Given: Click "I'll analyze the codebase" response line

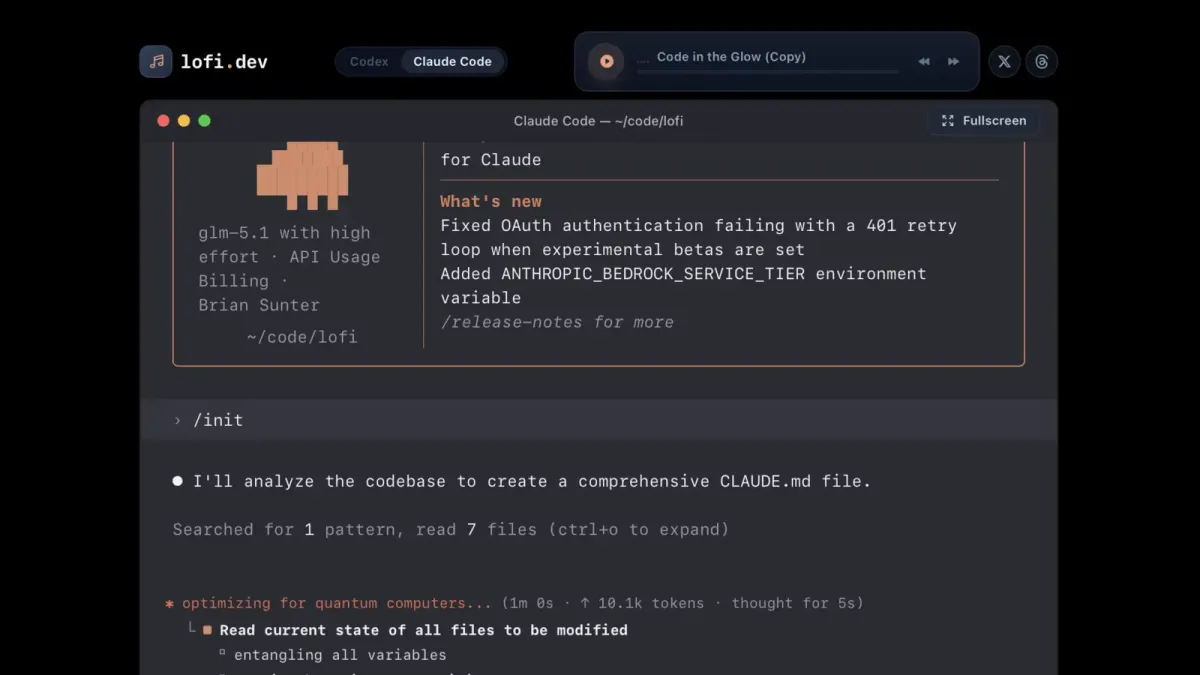Looking at the screenshot, I should click(x=532, y=481).
